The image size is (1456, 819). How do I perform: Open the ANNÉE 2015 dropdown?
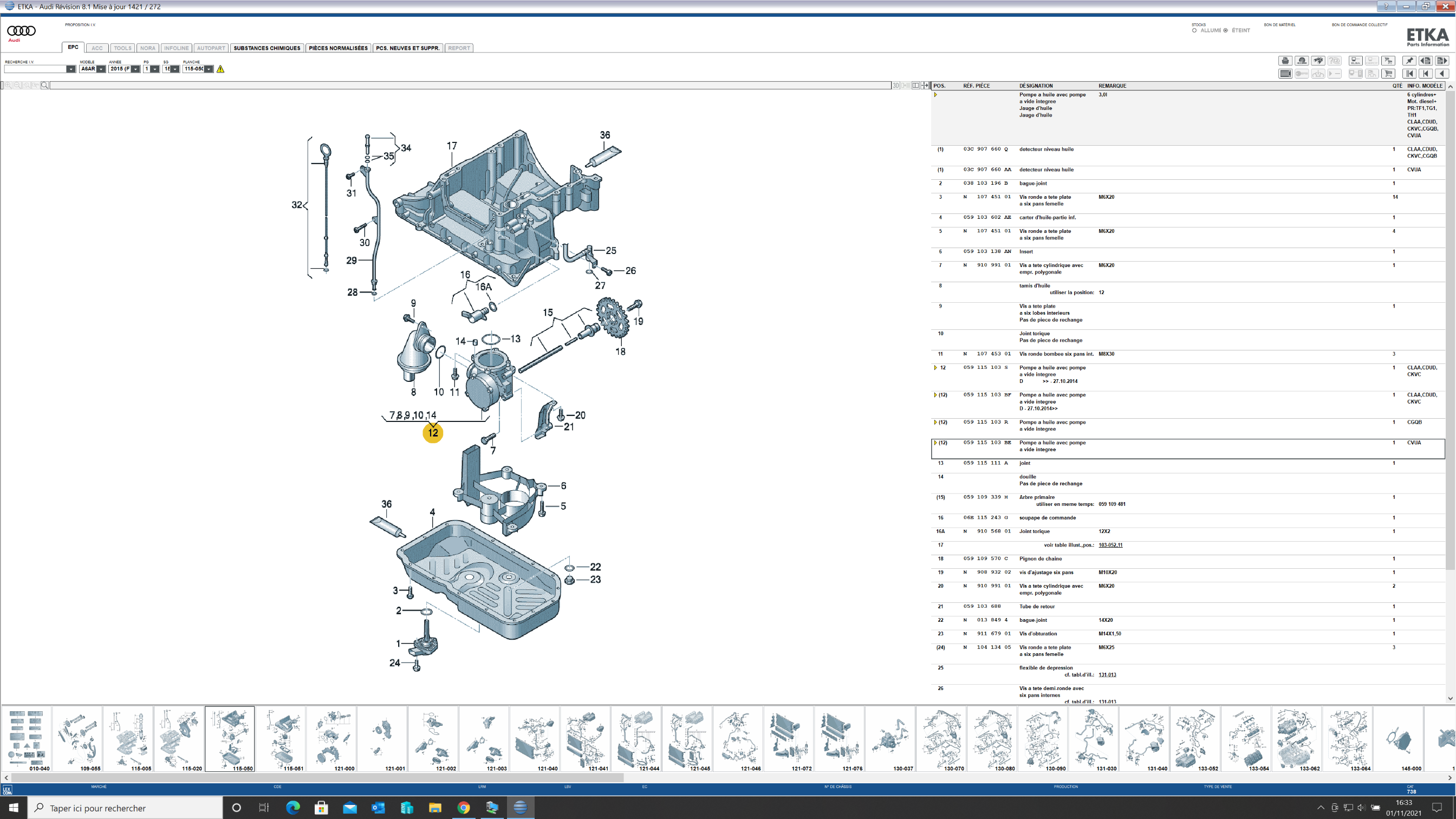pos(135,69)
